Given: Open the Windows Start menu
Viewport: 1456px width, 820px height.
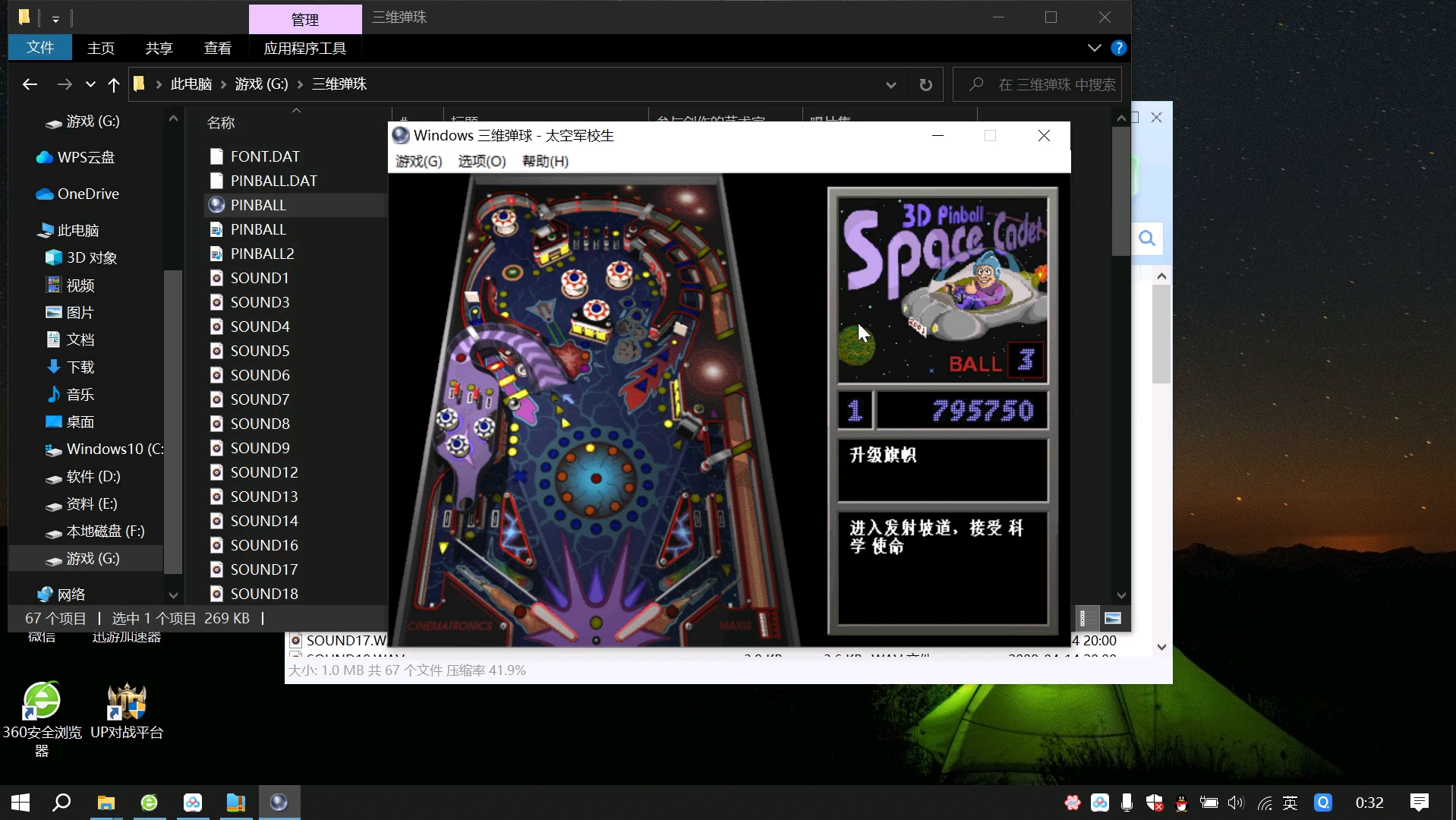Looking at the screenshot, I should (x=20, y=803).
